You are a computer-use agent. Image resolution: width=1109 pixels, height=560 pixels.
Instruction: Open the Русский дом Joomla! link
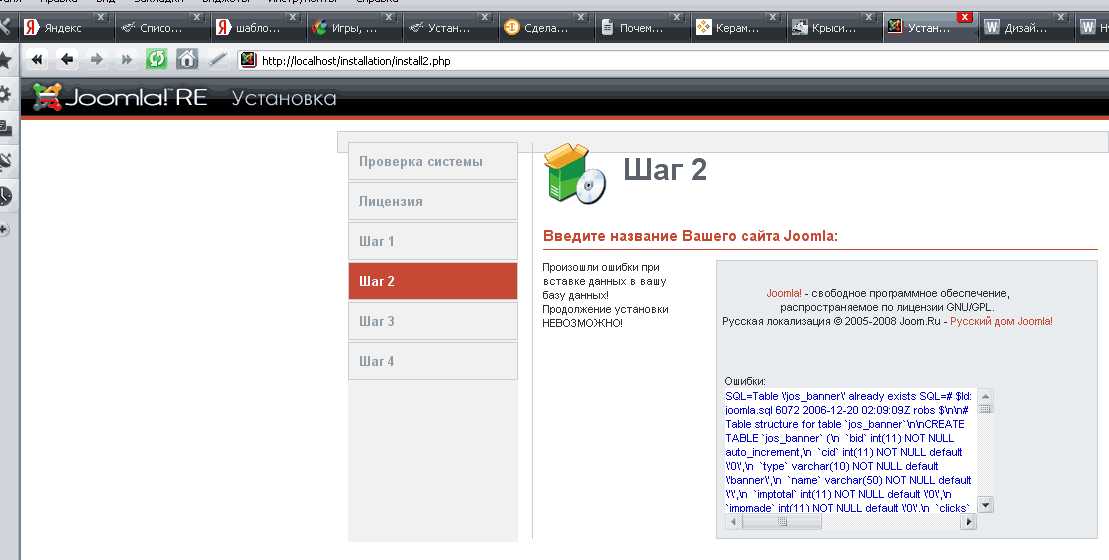click(x=1001, y=321)
